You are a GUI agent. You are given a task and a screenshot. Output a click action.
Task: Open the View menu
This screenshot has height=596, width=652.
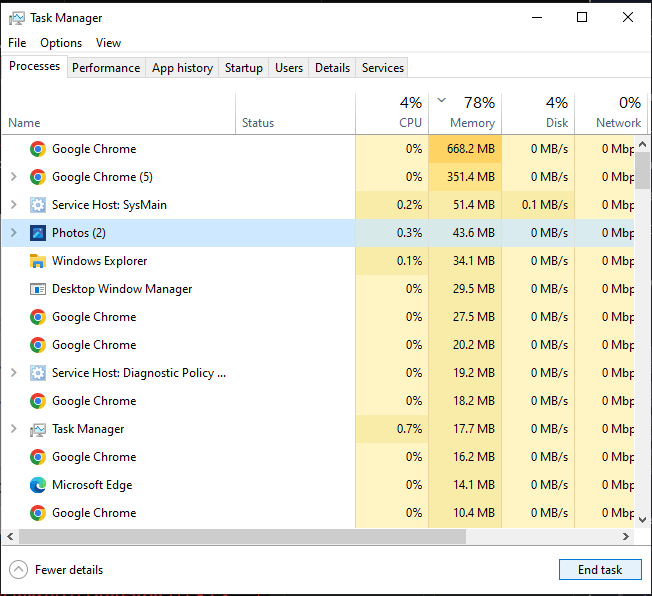tap(108, 43)
